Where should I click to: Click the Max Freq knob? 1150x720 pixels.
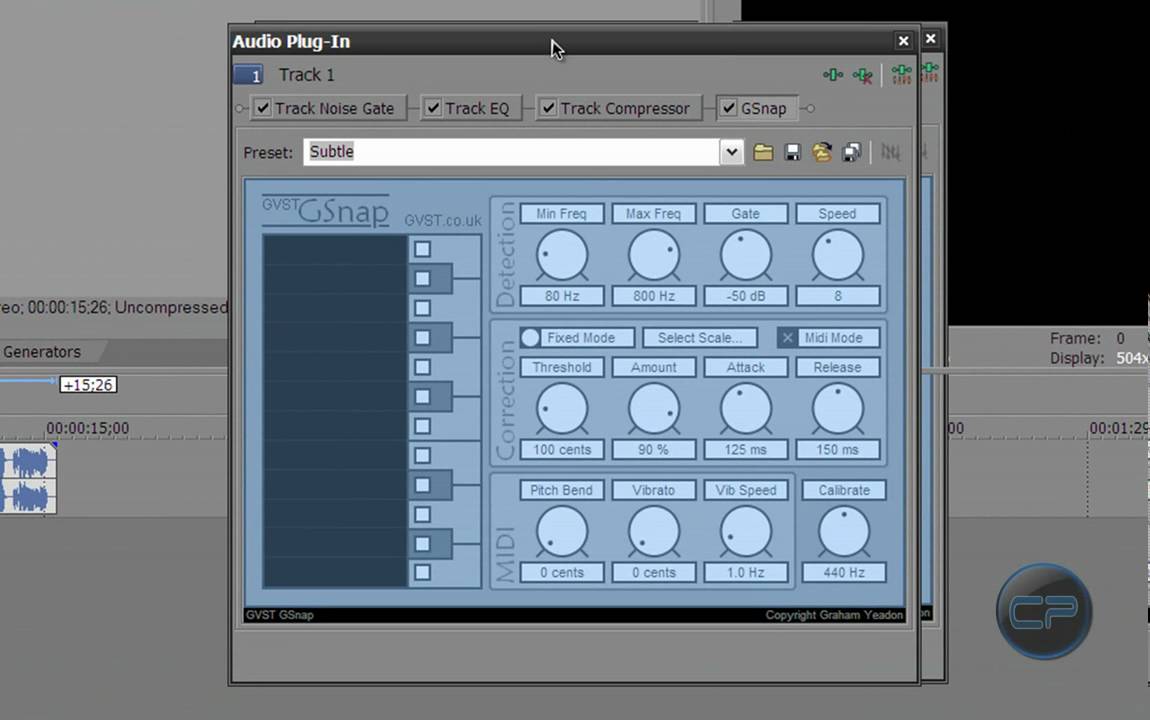tap(653, 255)
